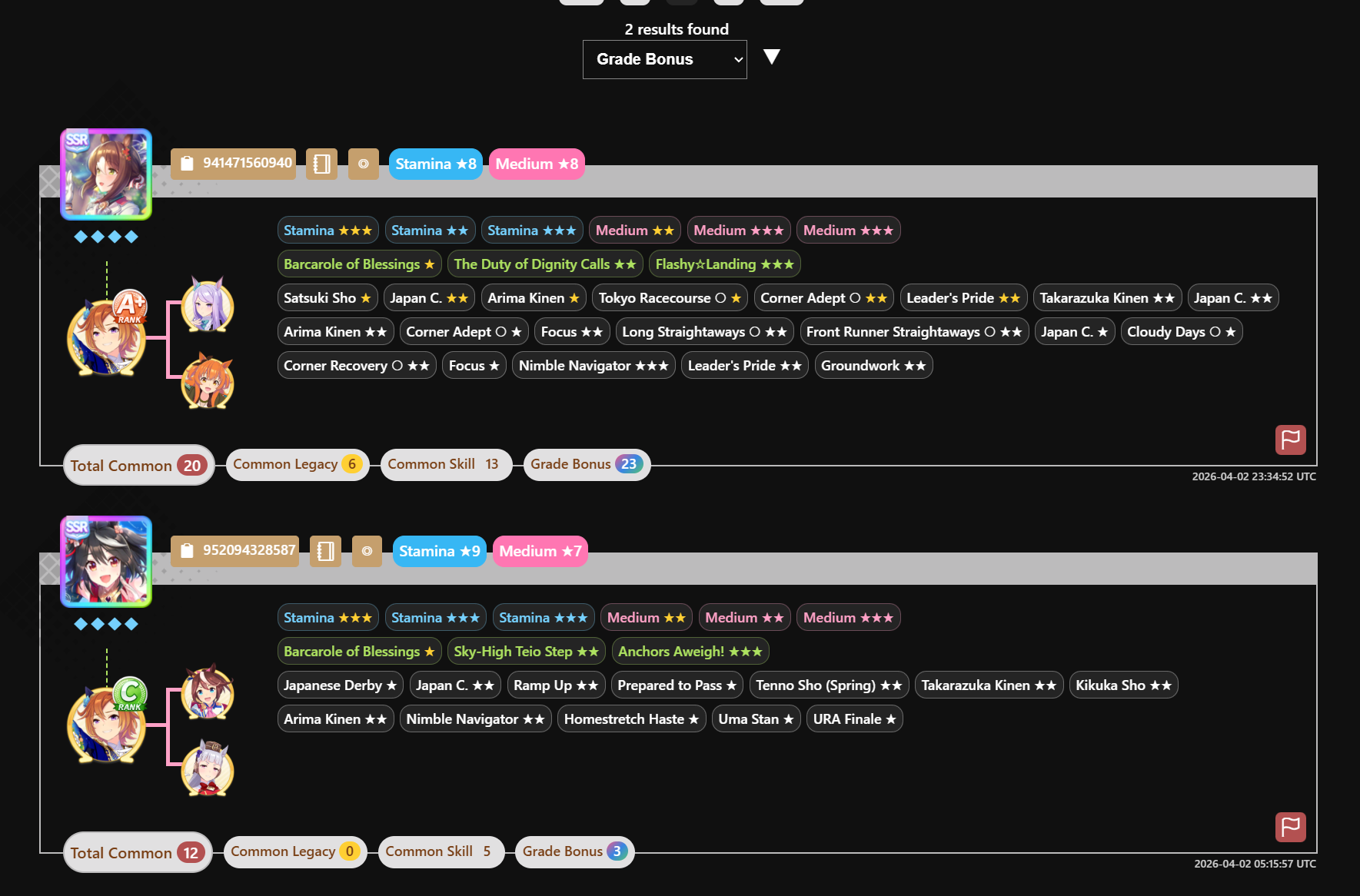Select the Satsuki Sho chip
Screen dimensions: 1360x896
tap(328, 298)
